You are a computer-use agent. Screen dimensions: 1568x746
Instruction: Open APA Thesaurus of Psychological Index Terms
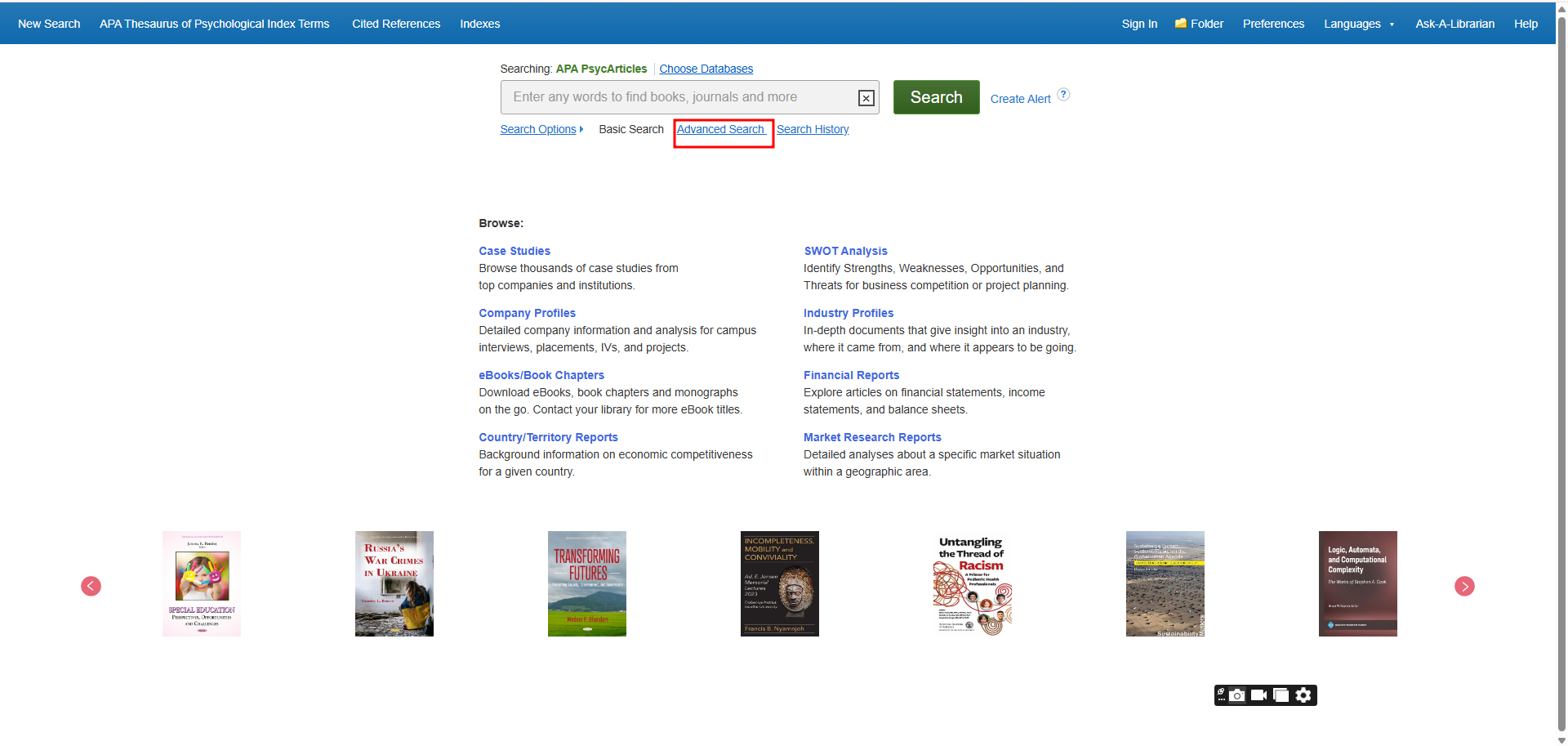214,24
